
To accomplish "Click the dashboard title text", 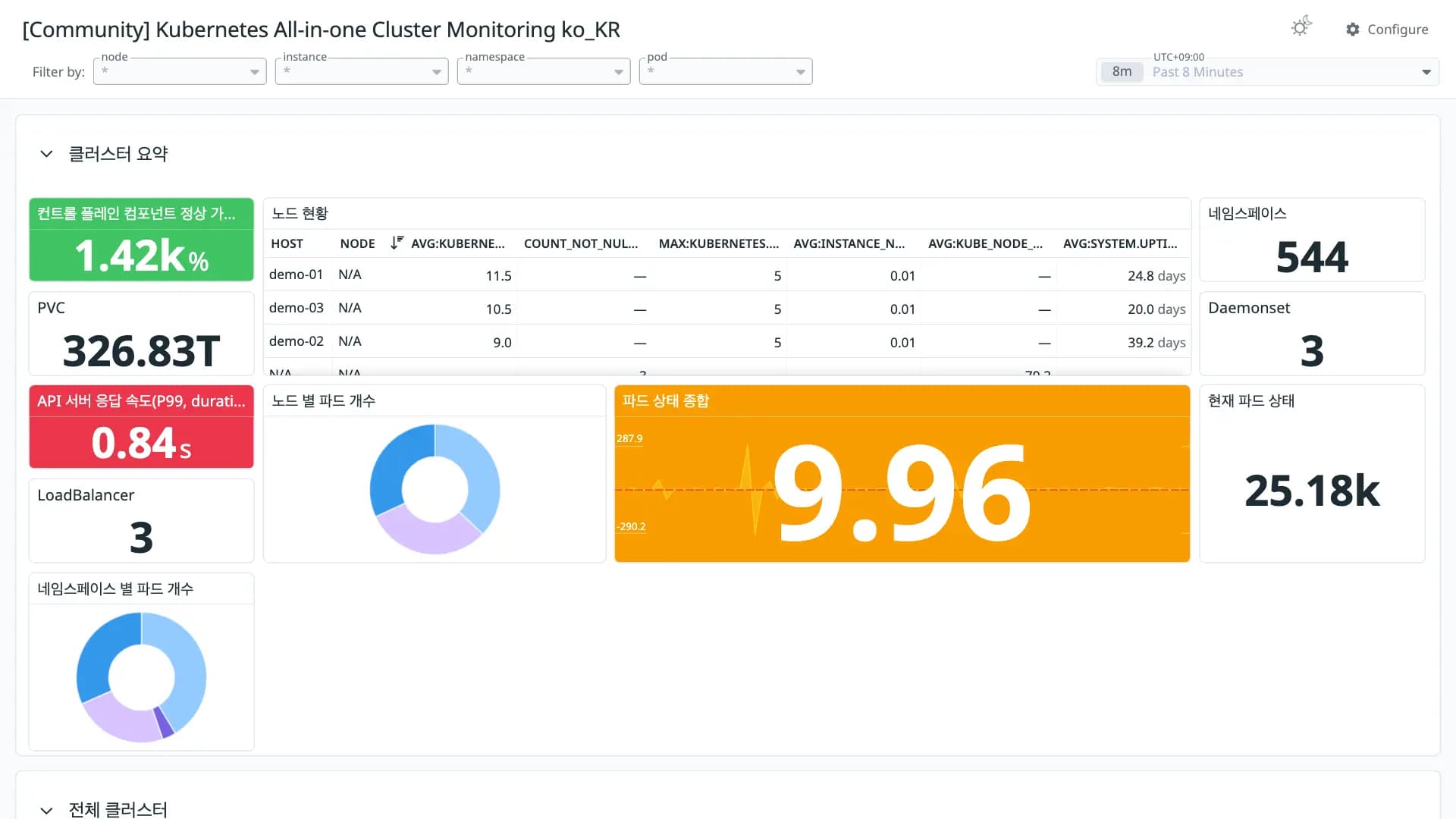I will 321,30.
